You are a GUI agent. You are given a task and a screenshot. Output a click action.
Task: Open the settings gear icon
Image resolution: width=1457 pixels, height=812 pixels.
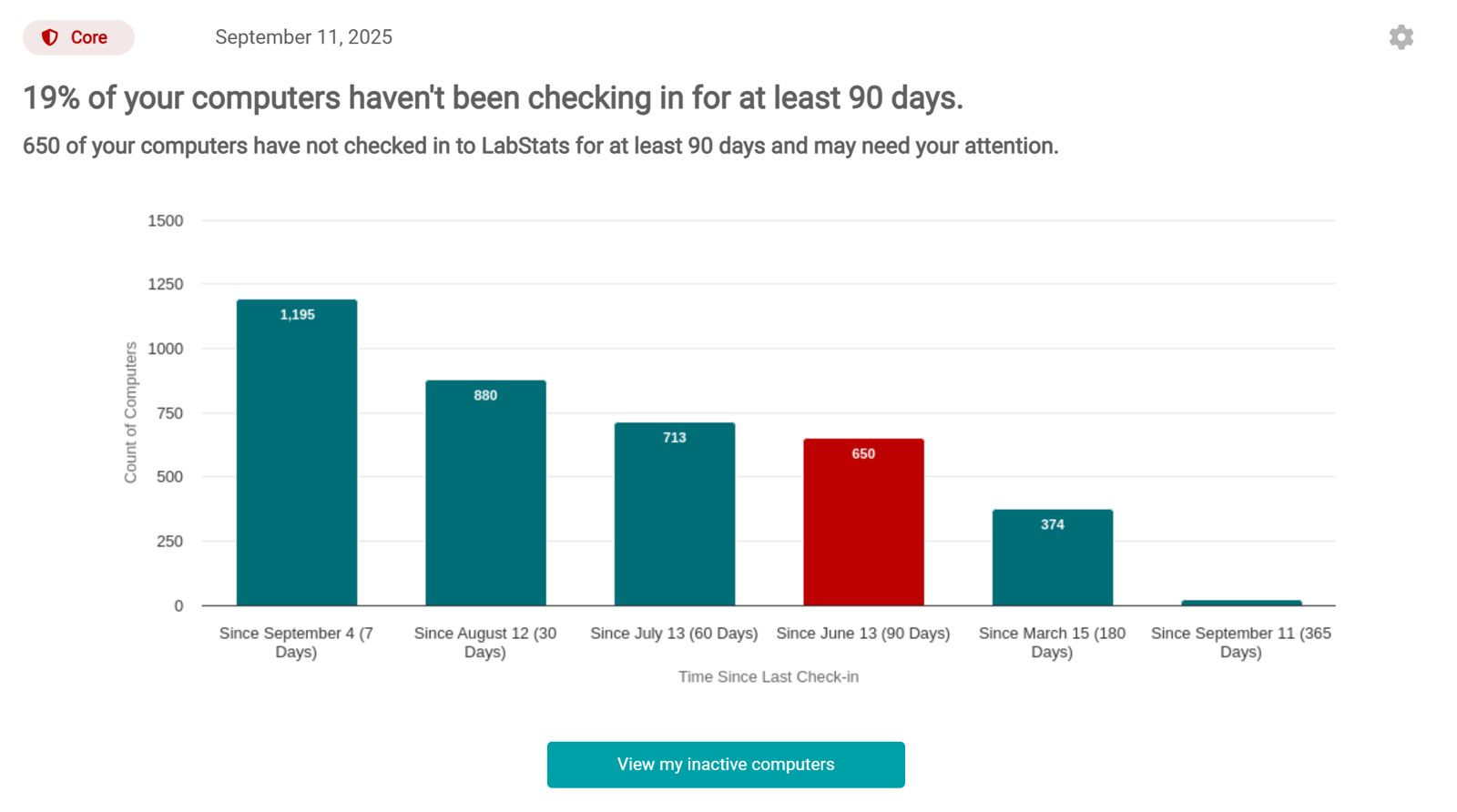1401,37
